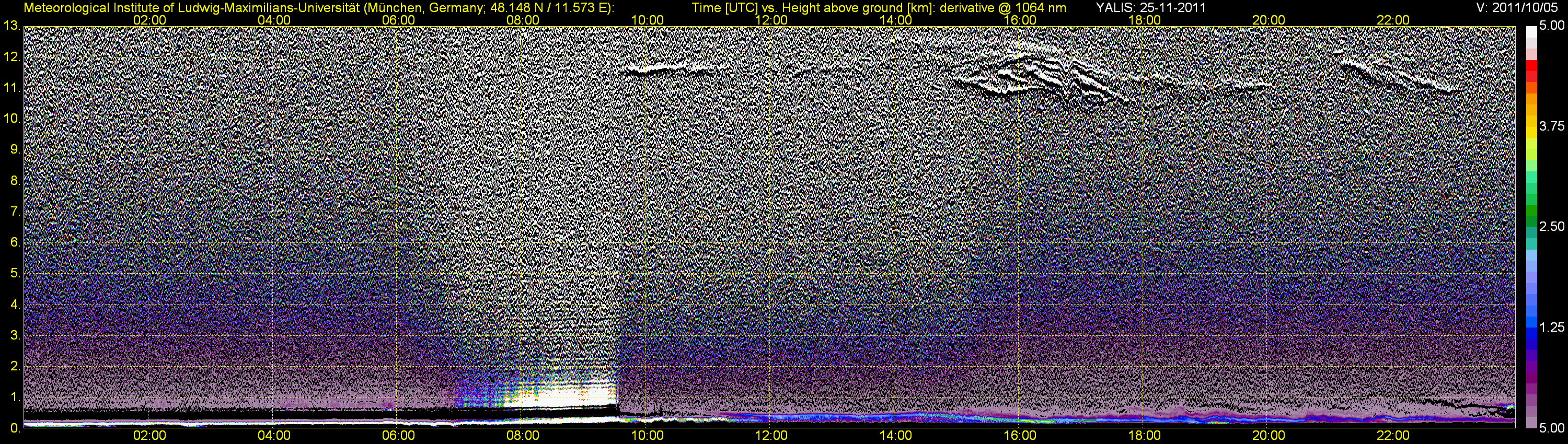
Task: Select the 10:00 label on the top time axis
Action: pyautogui.click(x=647, y=20)
